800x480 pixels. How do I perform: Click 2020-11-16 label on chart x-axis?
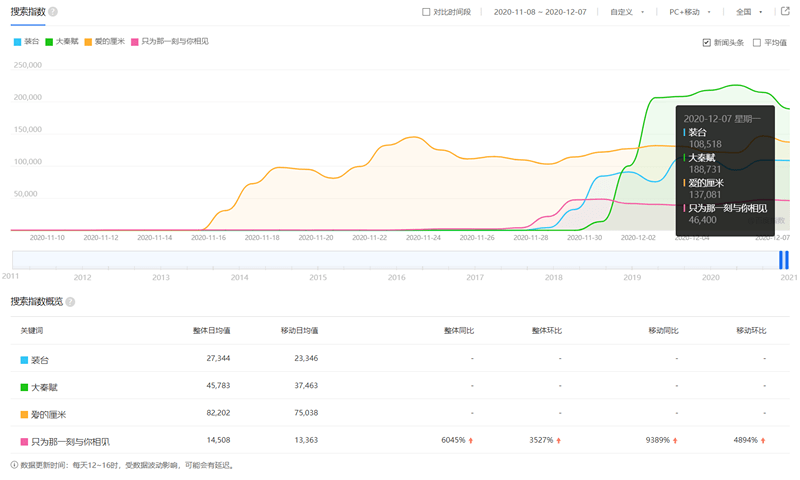pyautogui.click(x=208, y=238)
